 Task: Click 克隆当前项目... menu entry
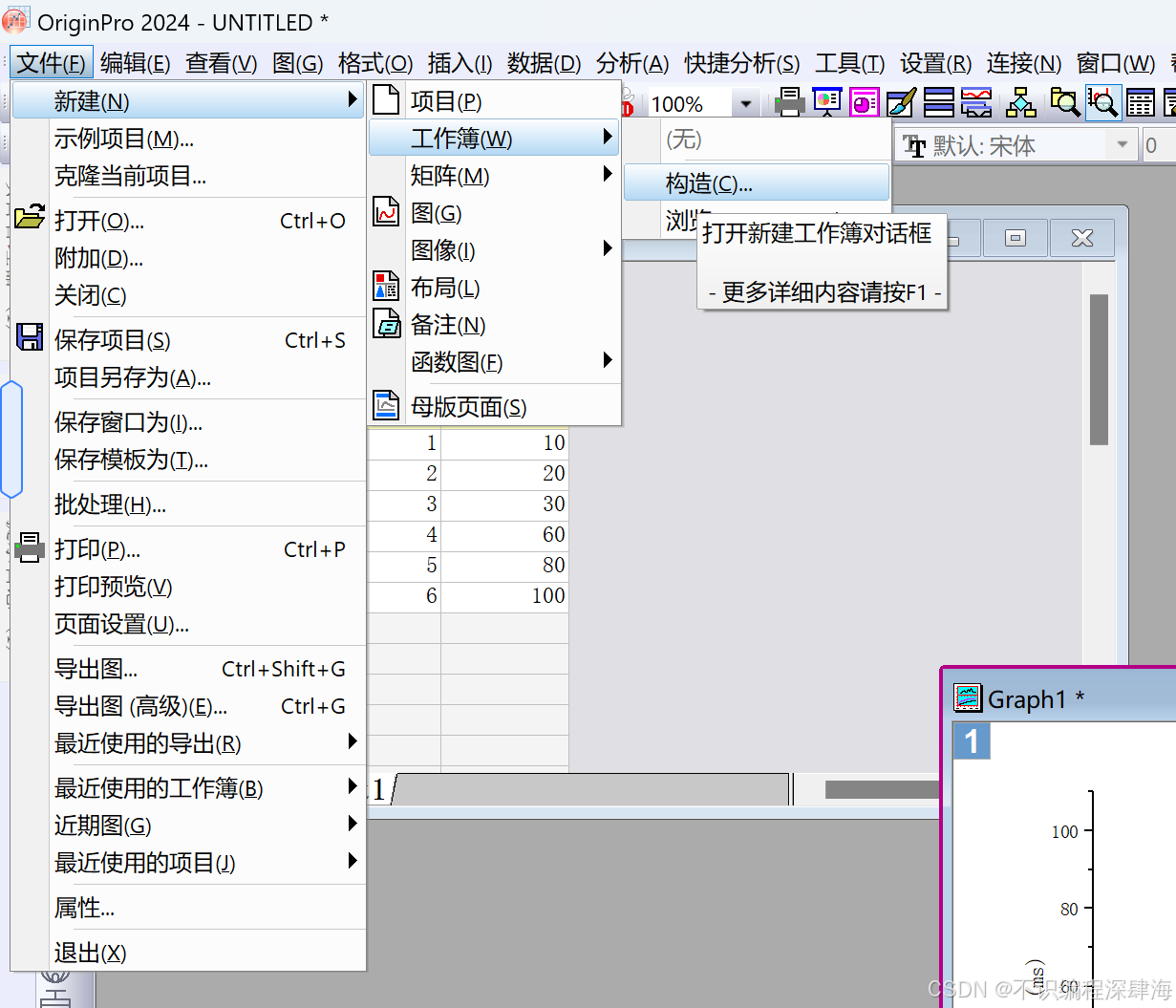(x=188, y=176)
